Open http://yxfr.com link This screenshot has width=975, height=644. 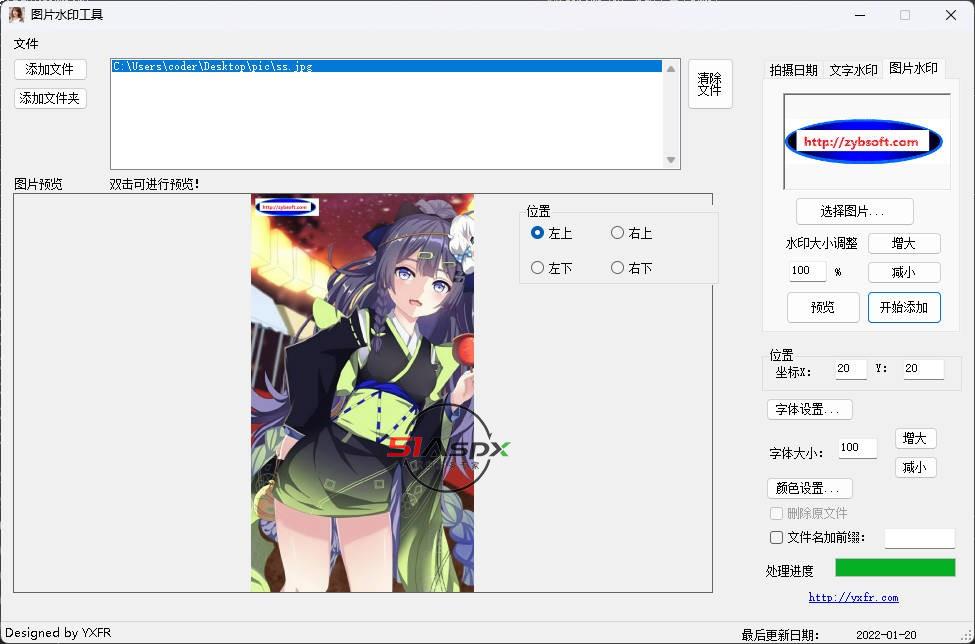coord(853,597)
